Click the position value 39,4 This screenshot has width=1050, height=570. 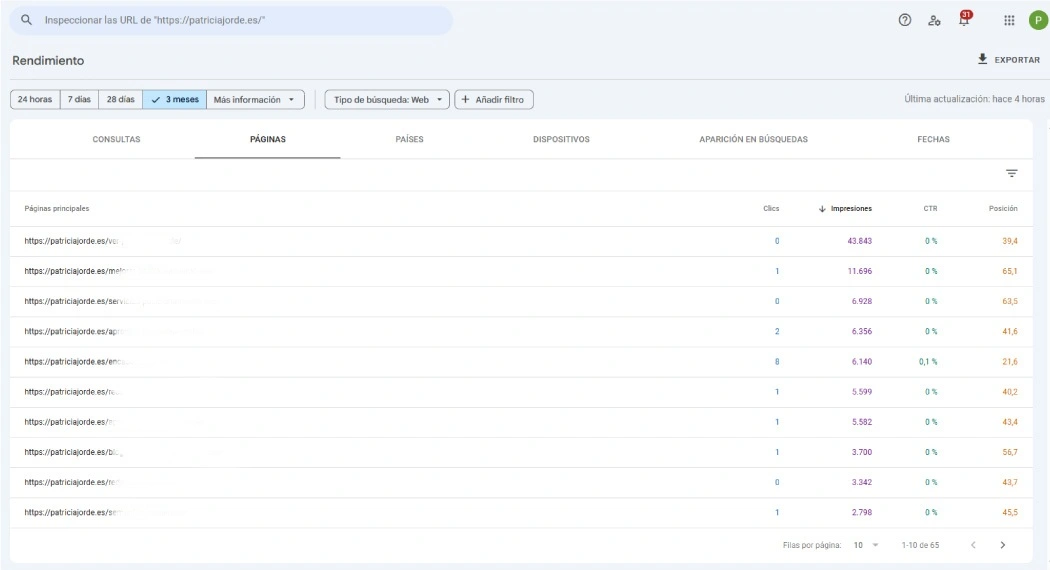coord(1010,241)
